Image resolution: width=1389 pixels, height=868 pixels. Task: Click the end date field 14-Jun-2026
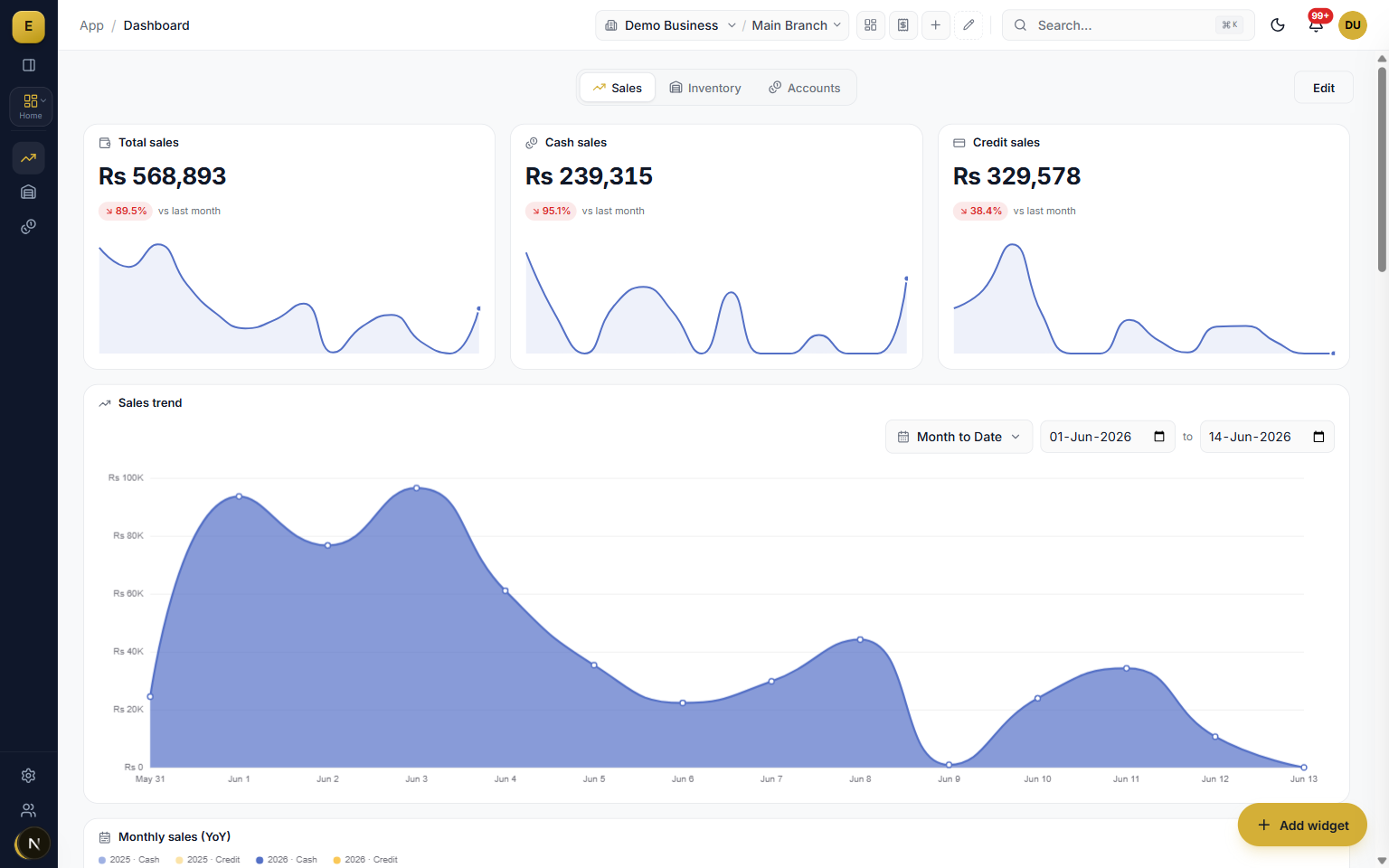coord(1267,437)
